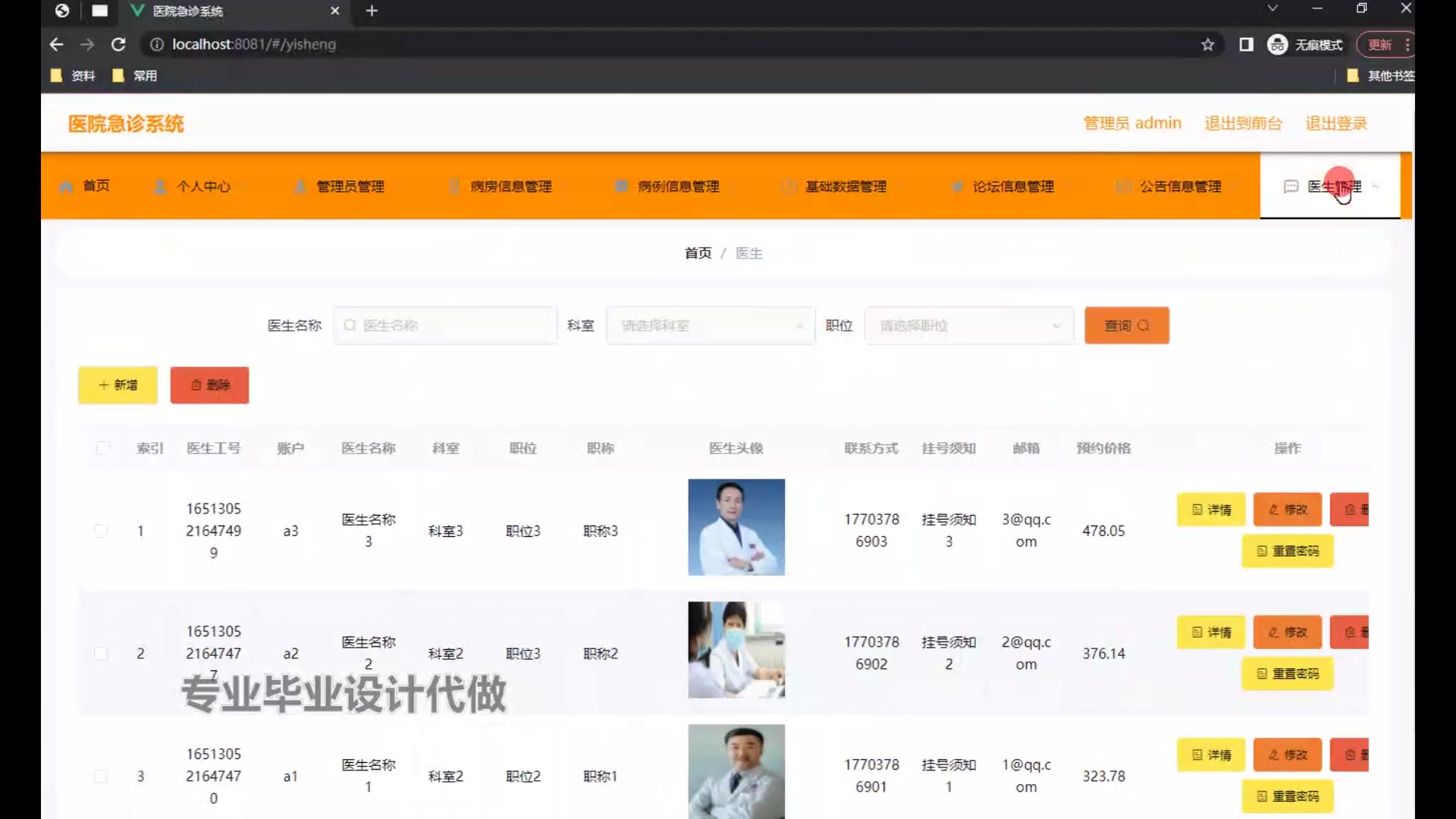Click the first doctor's portrait thumbnail
This screenshot has height=819, width=1456.
coord(736,527)
